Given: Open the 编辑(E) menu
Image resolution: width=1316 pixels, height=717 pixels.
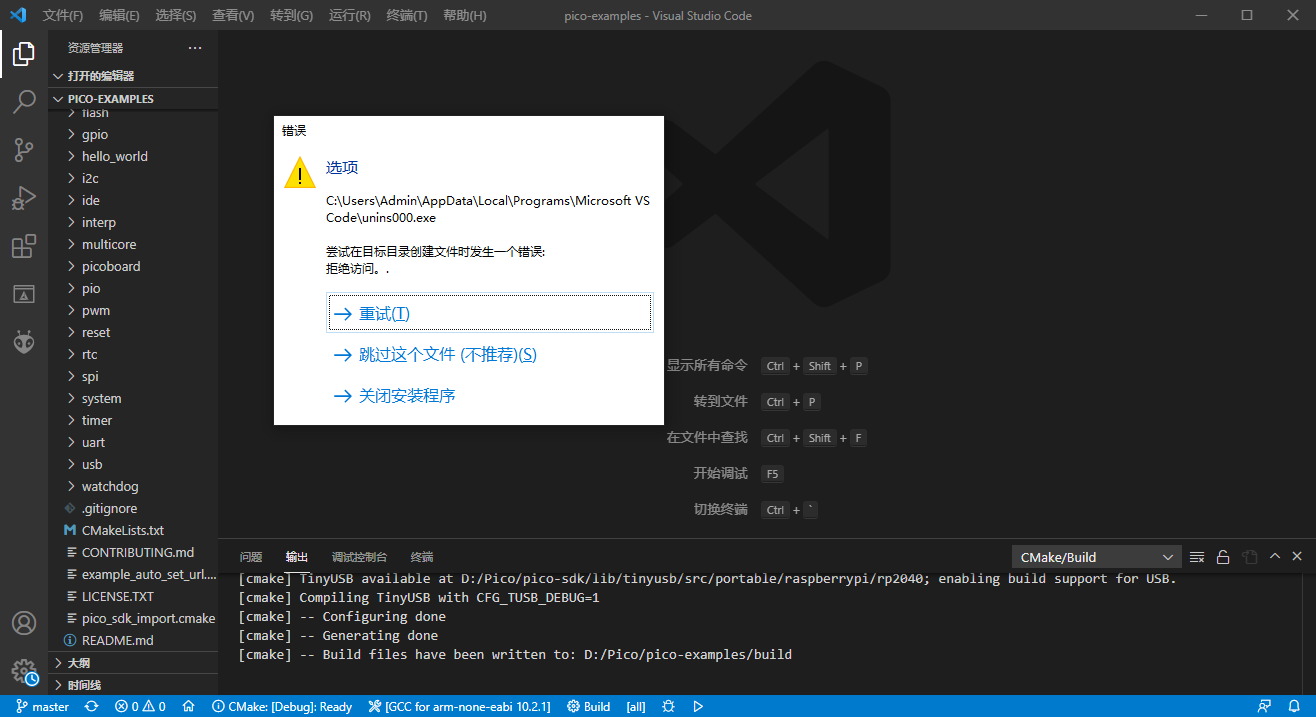Looking at the screenshot, I should pyautogui.click(x=120, y=16).
